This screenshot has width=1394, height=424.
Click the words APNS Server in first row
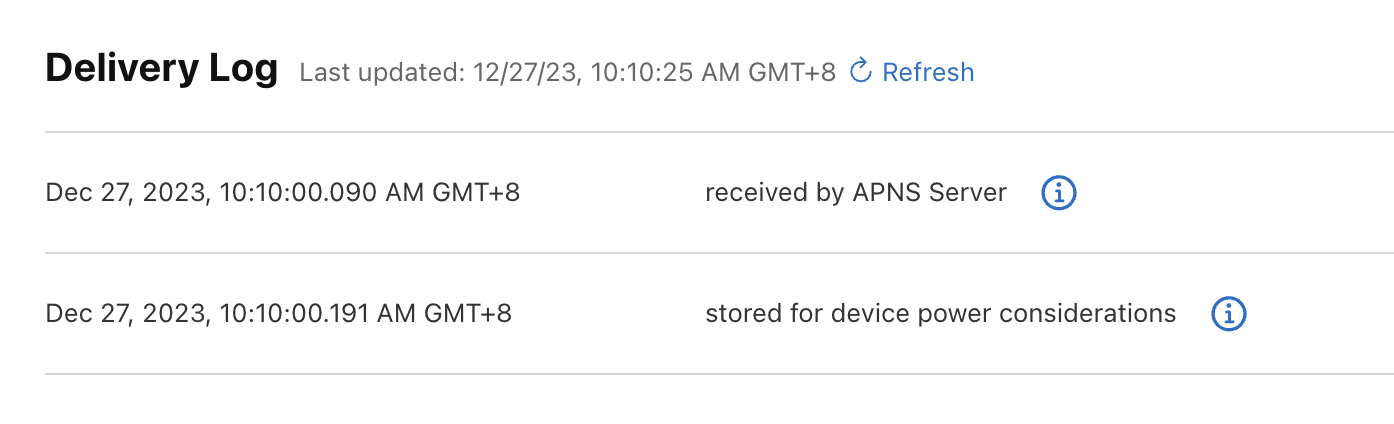tap(930, 192)
